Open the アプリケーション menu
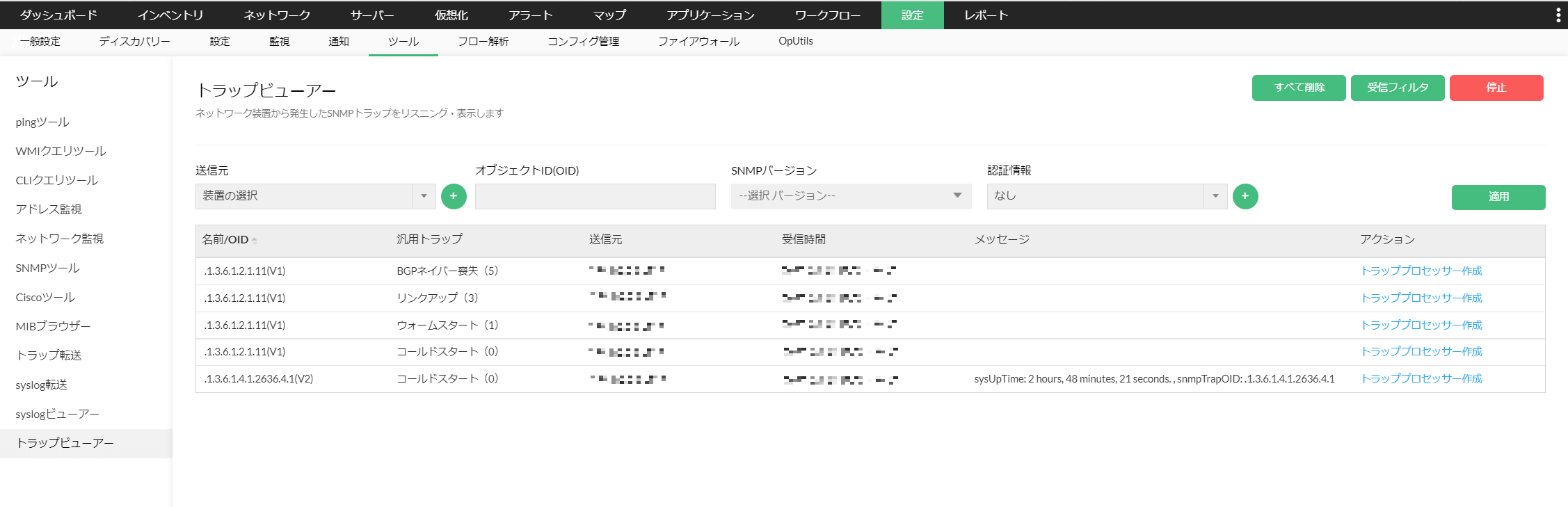Image resolution: width=1568 pixels, height=507 pixels. tap(710, 15)
